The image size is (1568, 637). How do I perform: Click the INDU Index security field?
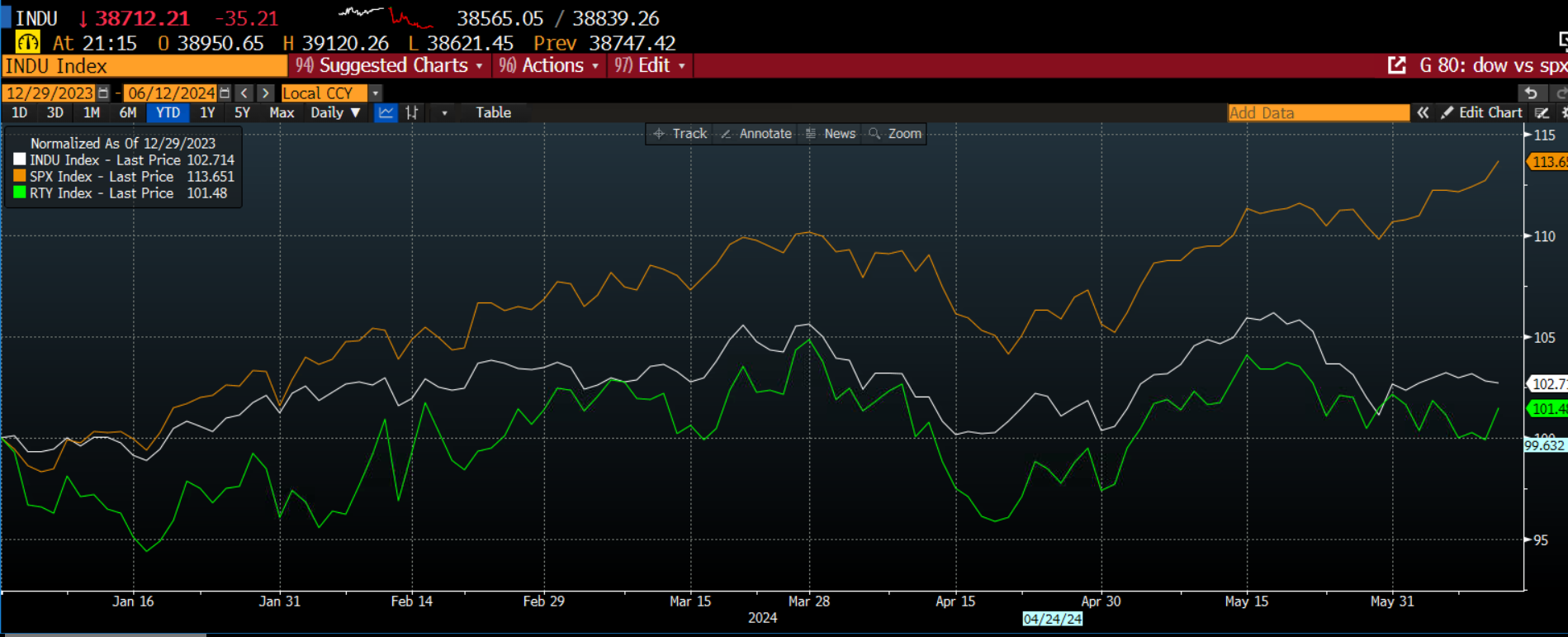(x=144, y=66)
